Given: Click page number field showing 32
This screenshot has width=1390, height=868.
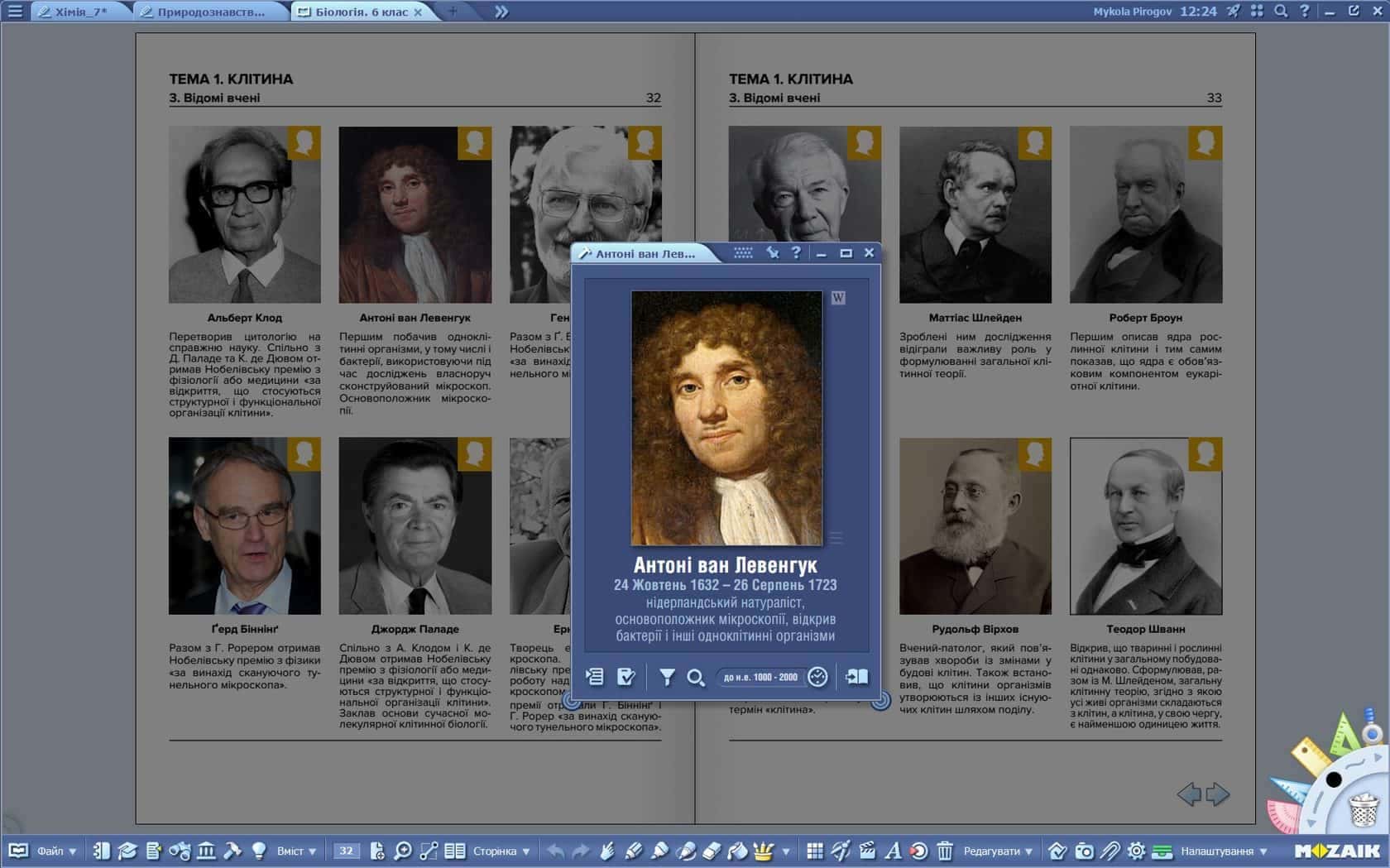Looking at the screenshot, I should point(346,851).
